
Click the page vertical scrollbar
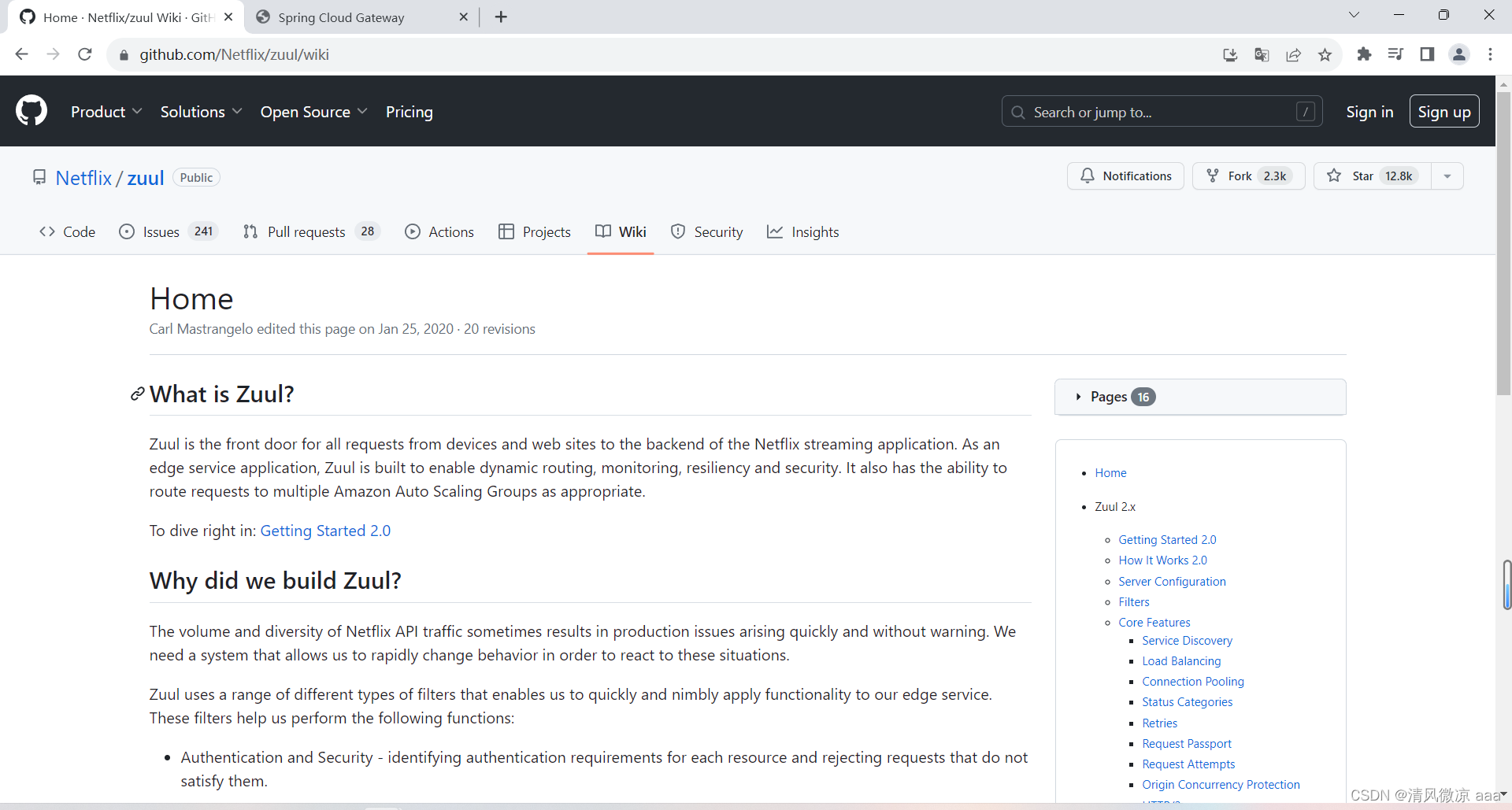pyautogui.click(x=1503, y=244)
